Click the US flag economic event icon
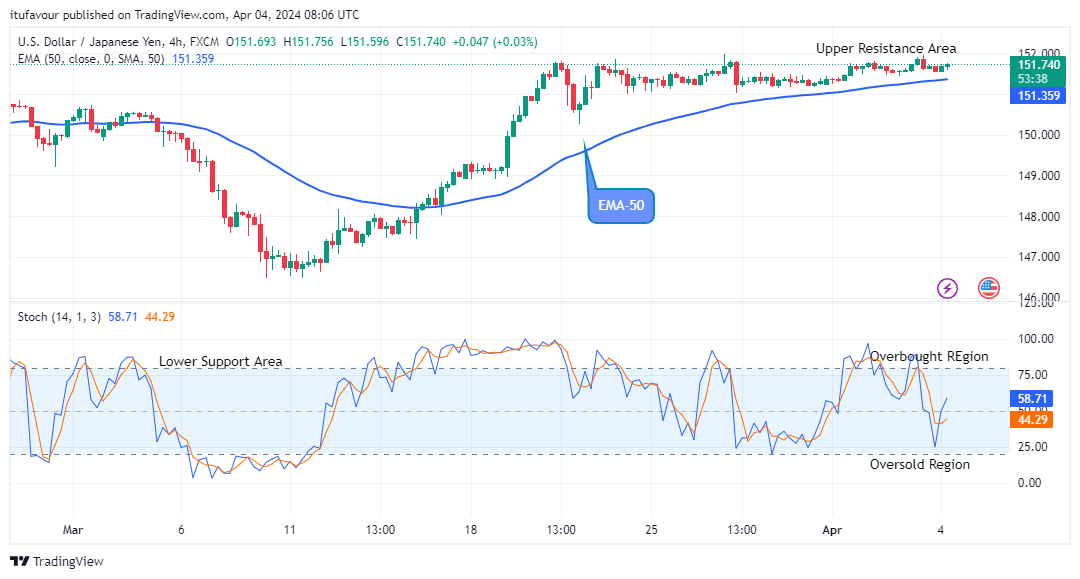Viewport: 1080px width, 579px height. pyautogui.click(x=988, y=288)
